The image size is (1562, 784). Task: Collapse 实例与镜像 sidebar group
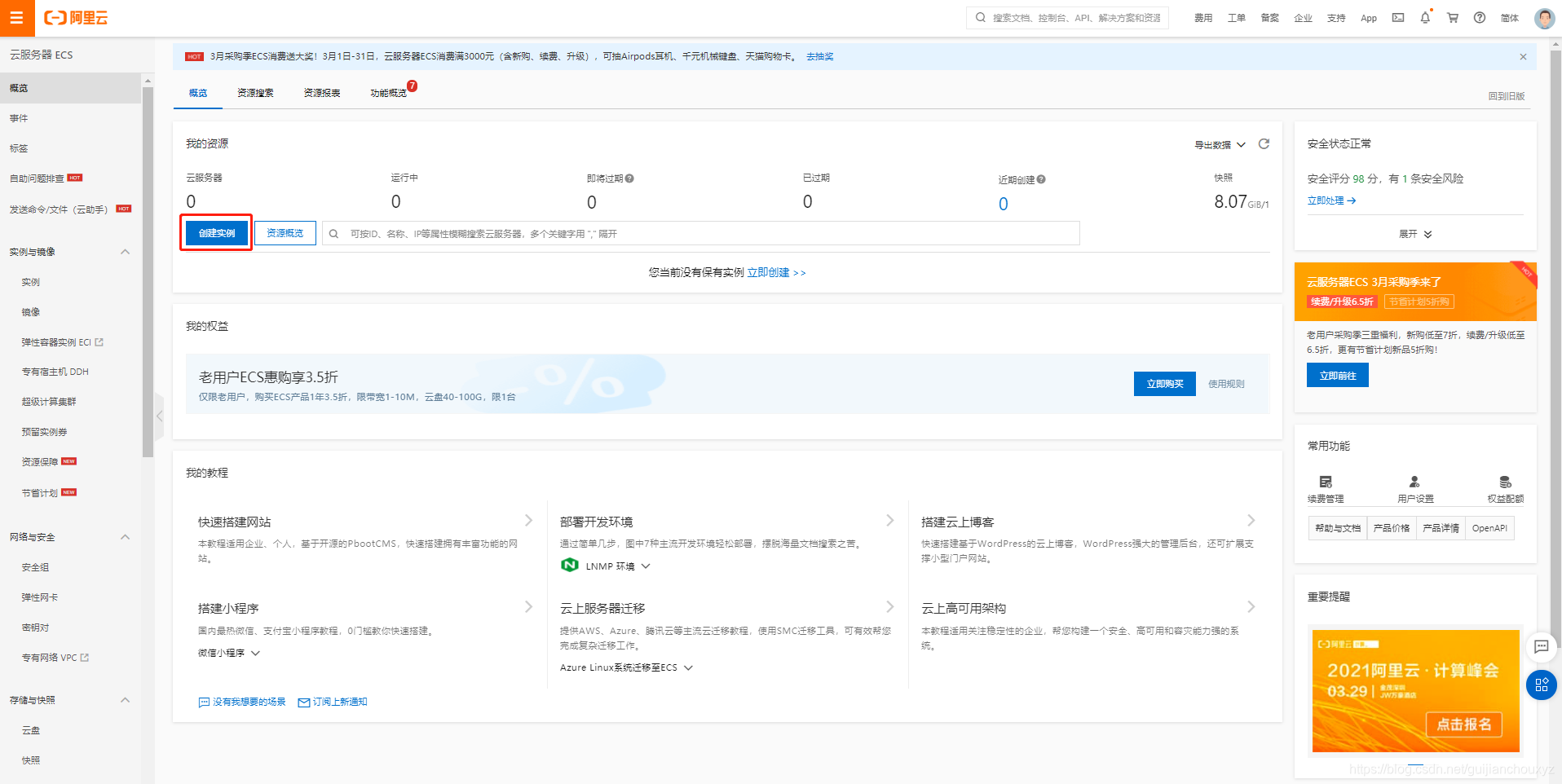click(126, 252)
